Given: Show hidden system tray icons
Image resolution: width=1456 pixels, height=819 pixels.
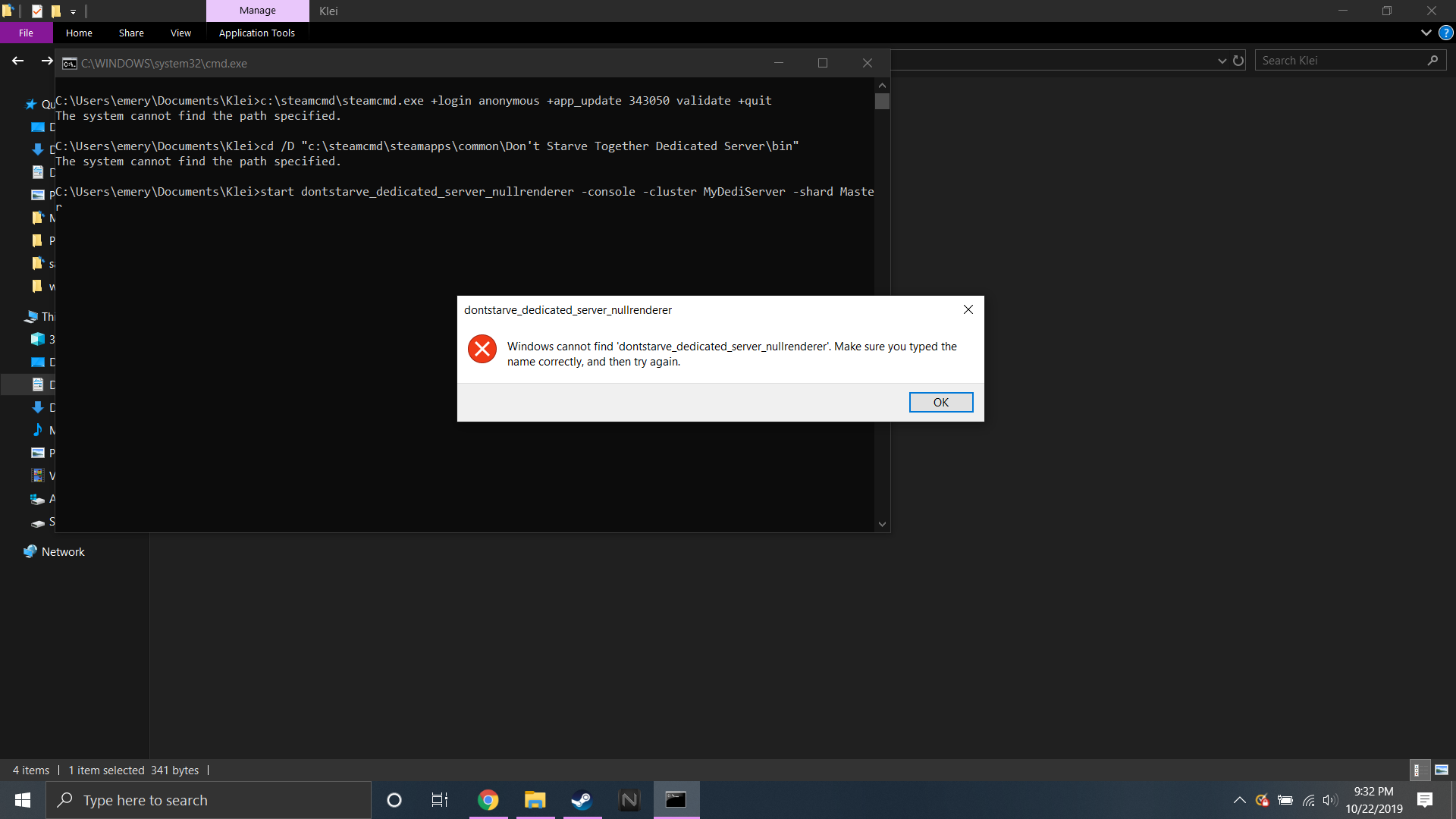Looking at the screenshot, I should (1239, 800).
